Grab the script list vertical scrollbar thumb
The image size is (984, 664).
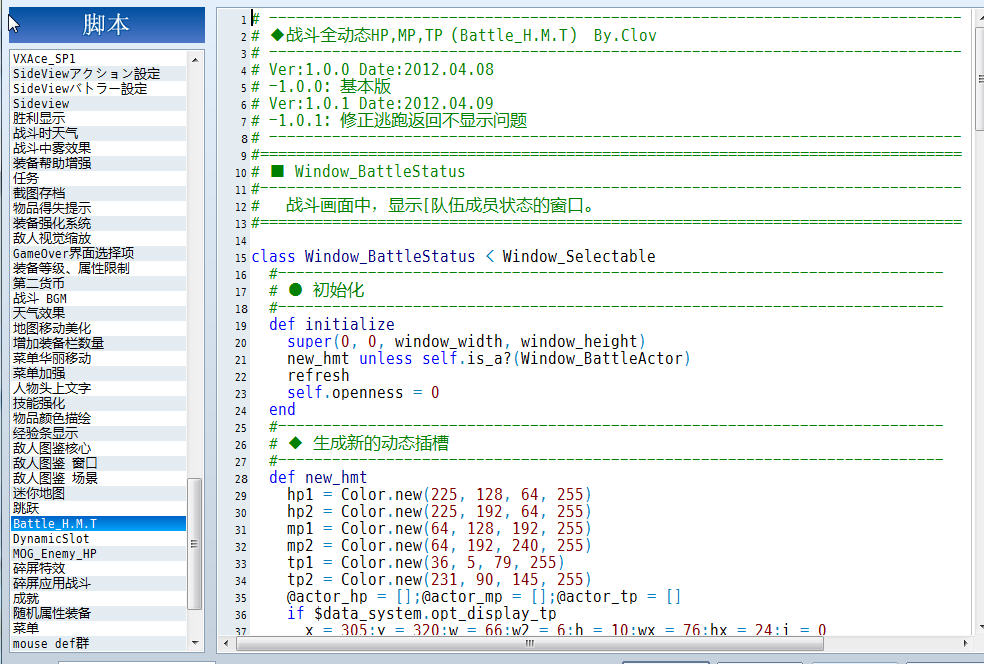pos(195,544)
